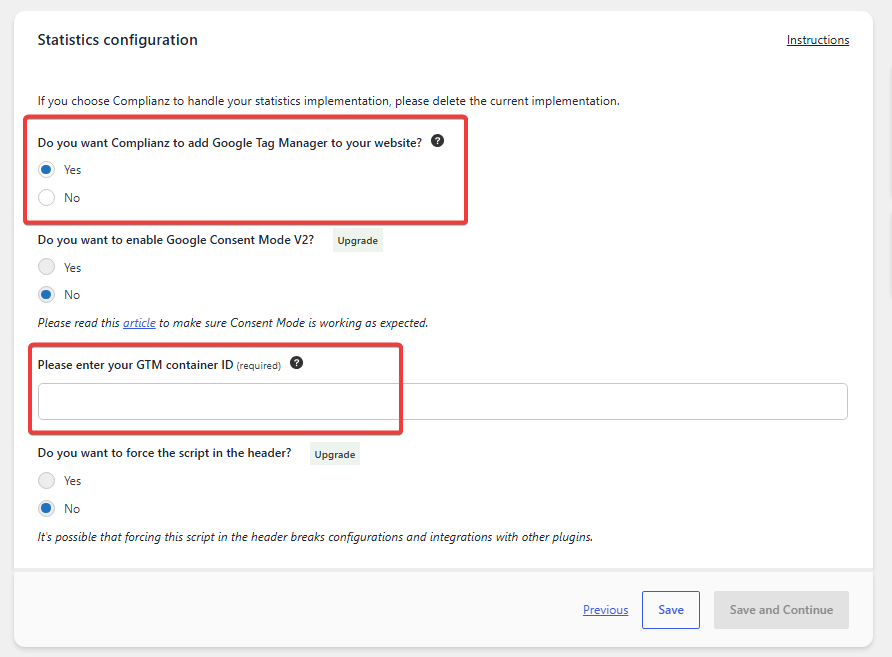Viewport: 892px width, 657px height.
Task: Click the text 'Do you want to force the script in the header?'
Action: point(164,453)
